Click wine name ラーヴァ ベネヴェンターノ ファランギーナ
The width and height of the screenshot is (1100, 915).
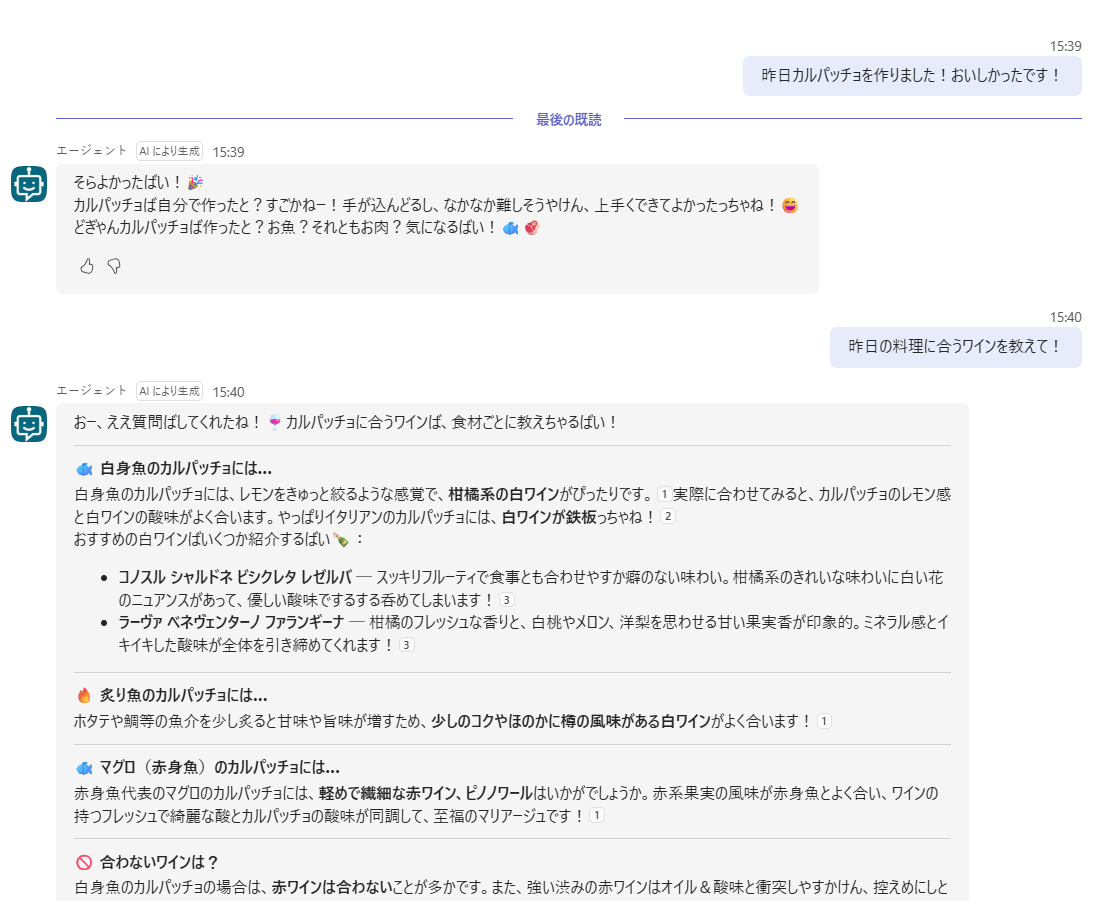(231, 622)
